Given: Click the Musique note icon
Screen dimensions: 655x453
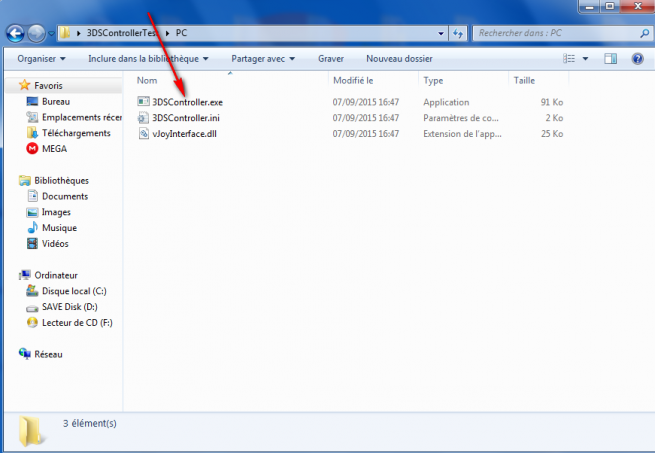Looking at the screenshot, I should coord(32,227).
